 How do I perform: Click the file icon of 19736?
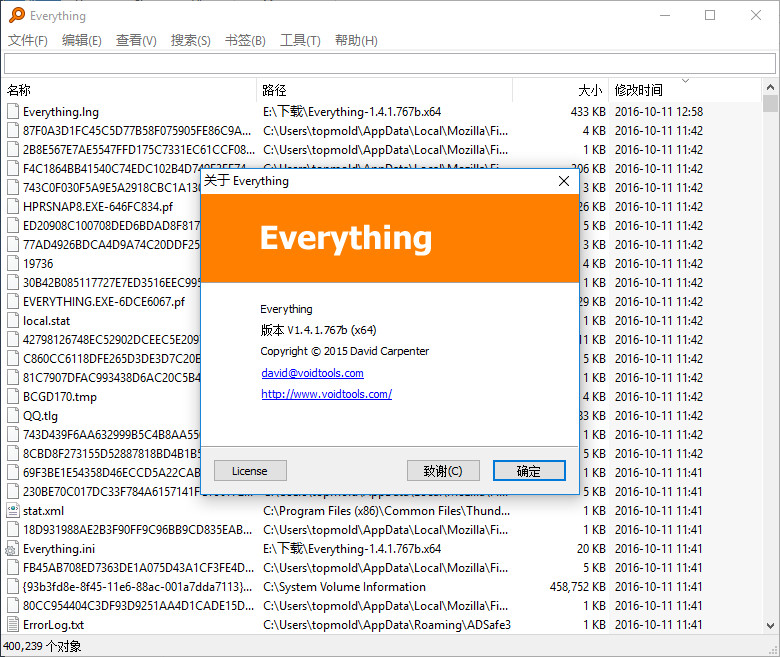pyautogui.click(x=13, y=264)
